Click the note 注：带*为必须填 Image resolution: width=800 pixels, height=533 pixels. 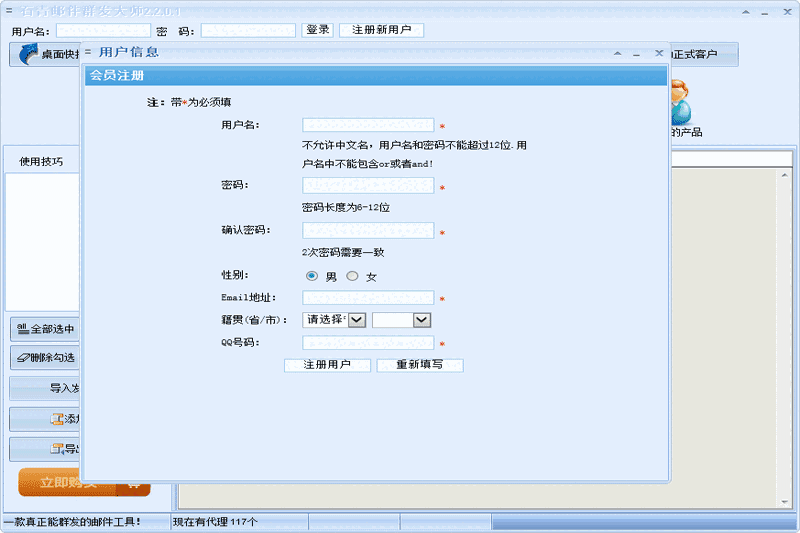(189, 103)
